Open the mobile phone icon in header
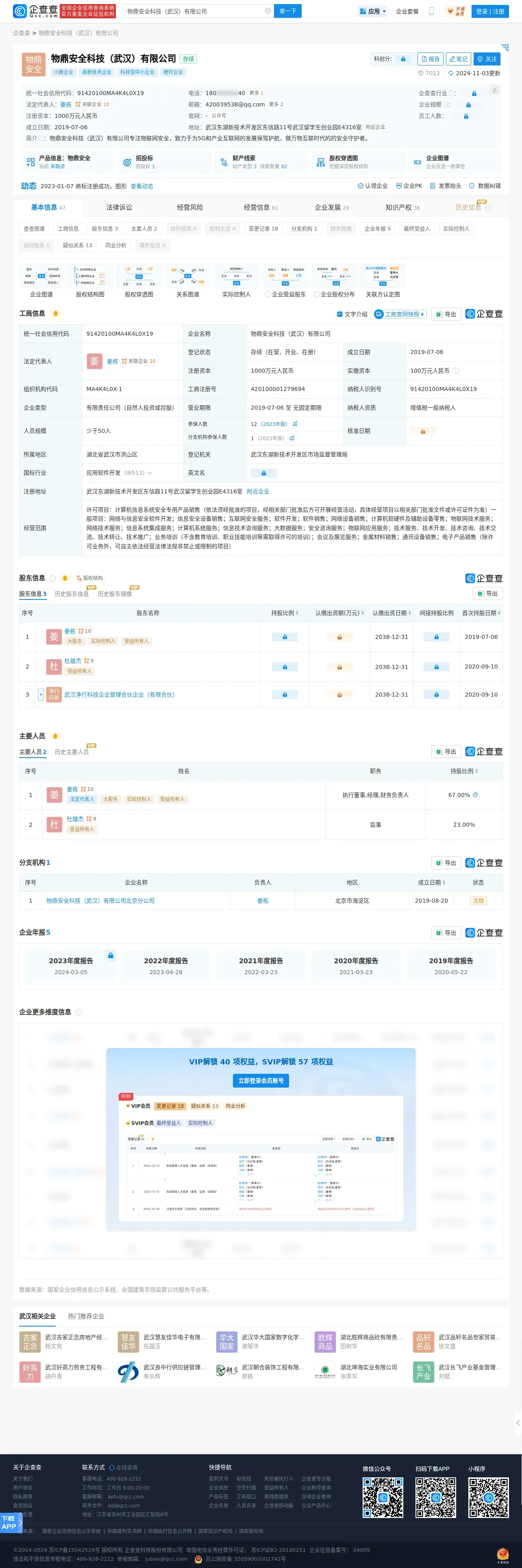Screen dimensions: 522x1568 point(431,11)
